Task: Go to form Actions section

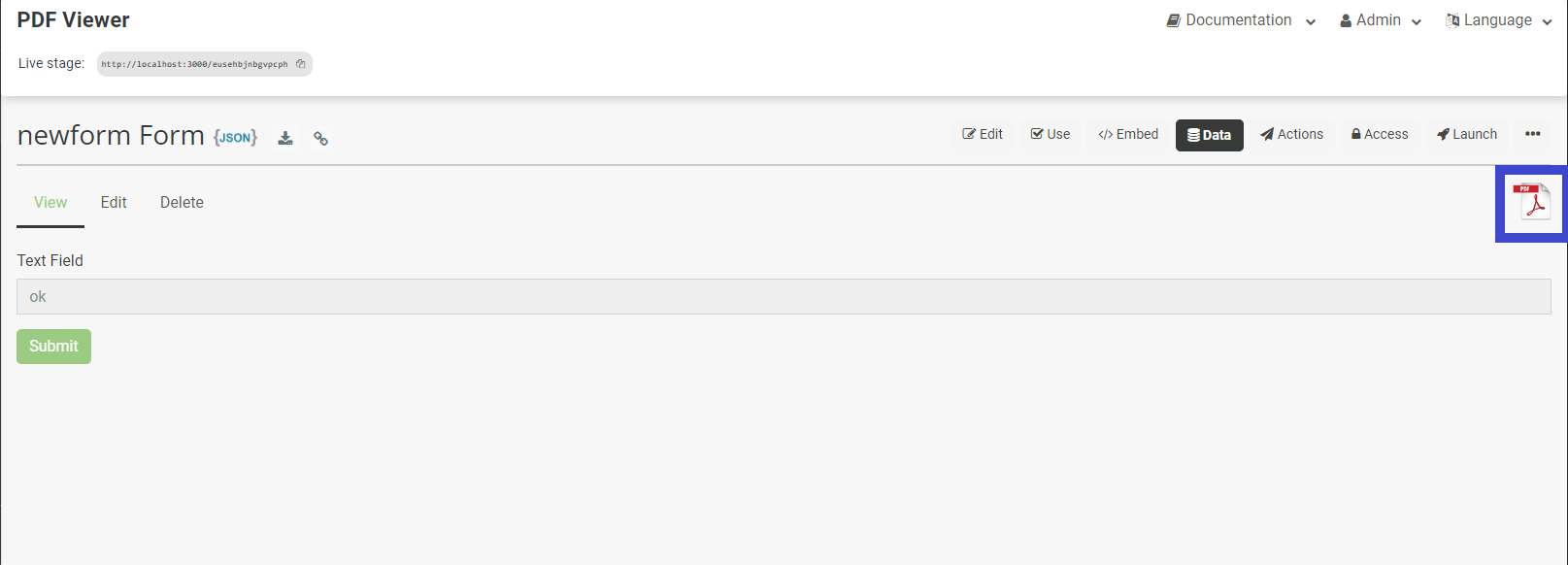Action: coord(1292,135)
